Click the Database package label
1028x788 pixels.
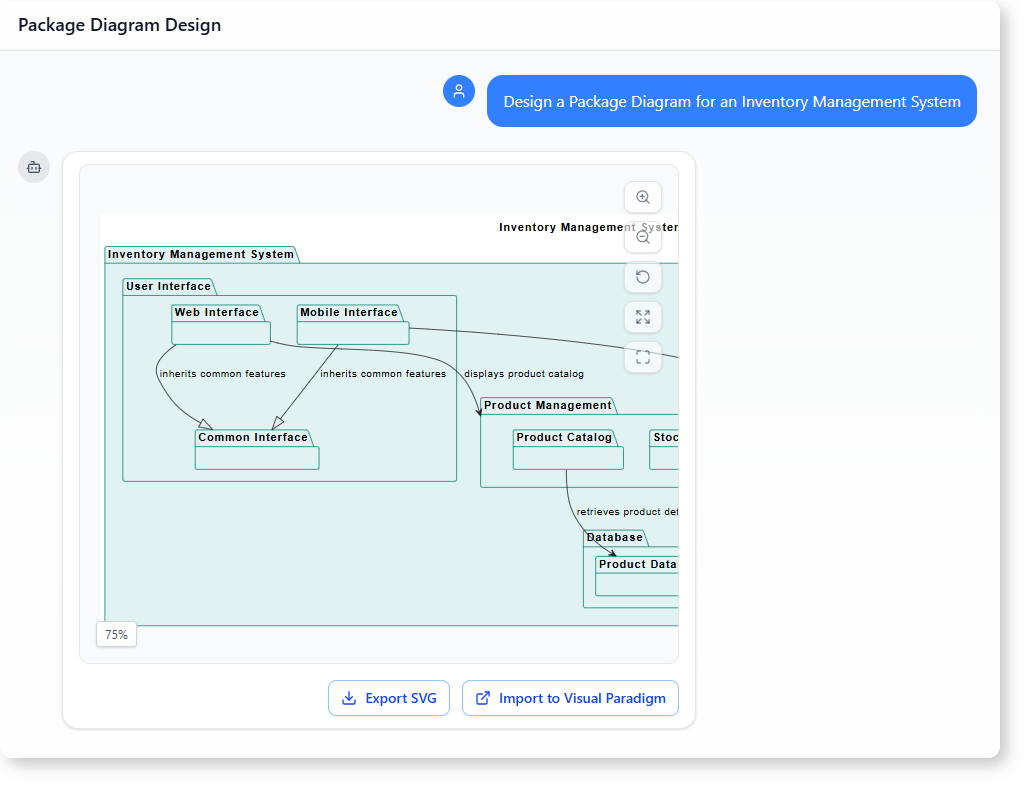click(614, 537)
